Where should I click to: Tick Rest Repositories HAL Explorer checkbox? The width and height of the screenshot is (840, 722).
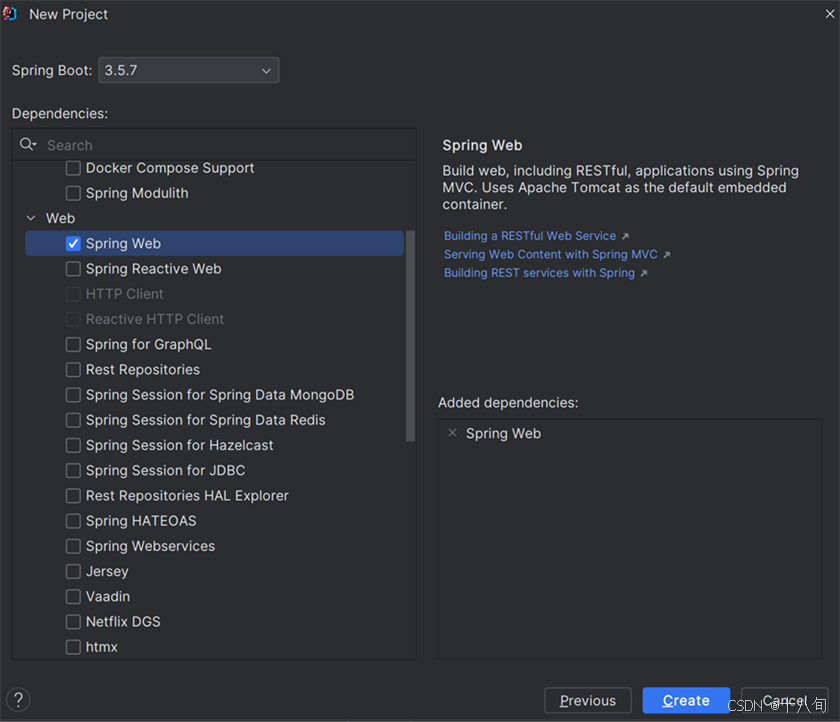pyautogui.click(x=73, y=495)
